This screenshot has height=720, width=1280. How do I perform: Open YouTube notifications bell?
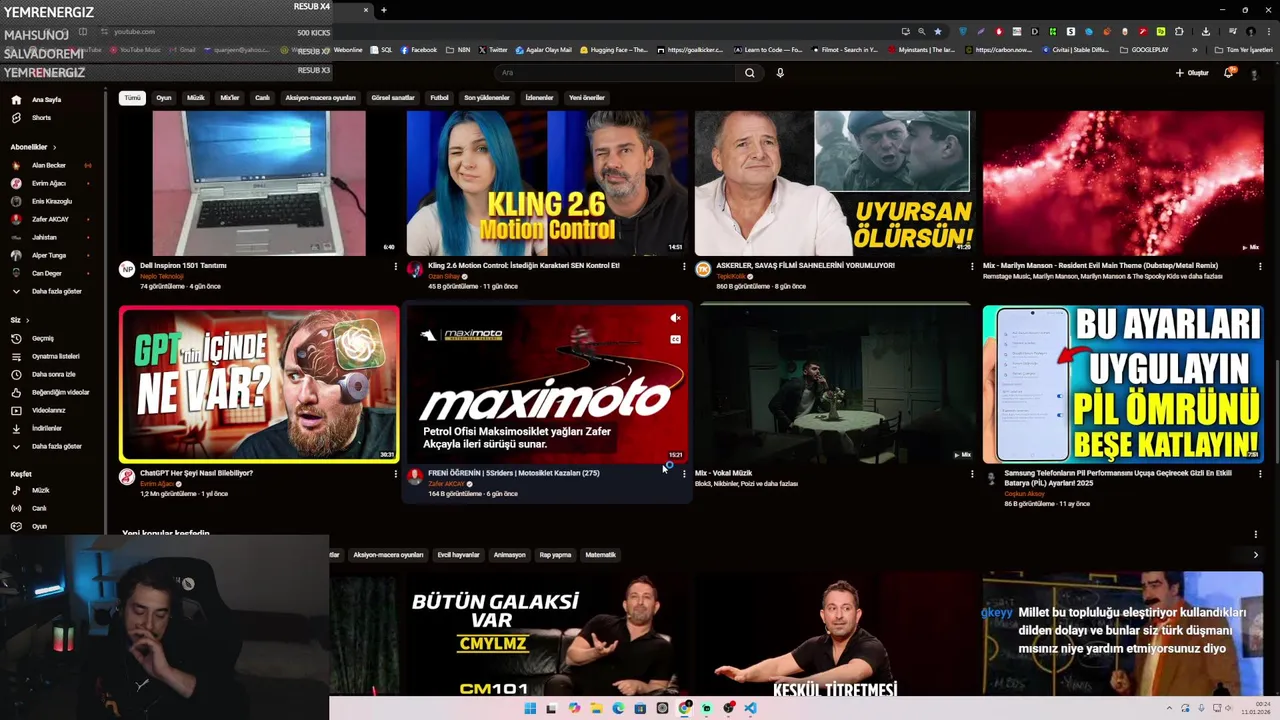click(x=1229, y=73)
